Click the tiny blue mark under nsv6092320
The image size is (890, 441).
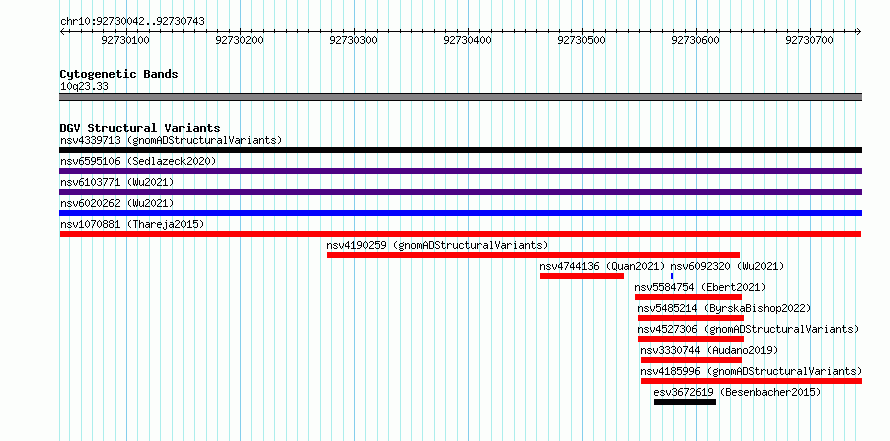672,276
